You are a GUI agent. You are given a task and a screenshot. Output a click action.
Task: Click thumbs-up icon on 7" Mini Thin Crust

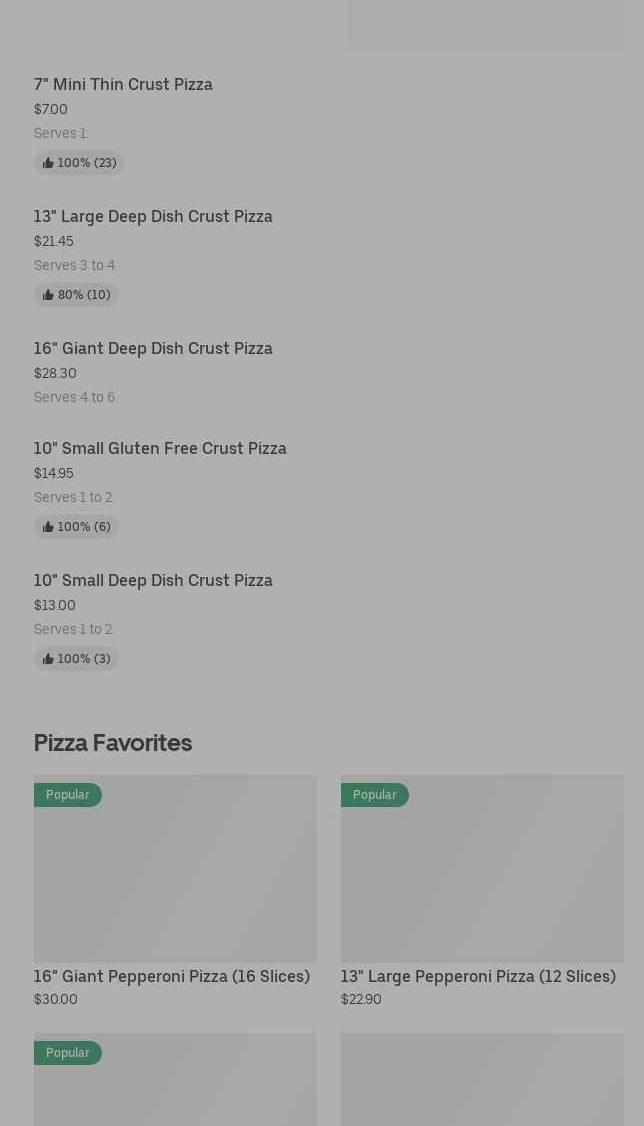coord(48,163)
